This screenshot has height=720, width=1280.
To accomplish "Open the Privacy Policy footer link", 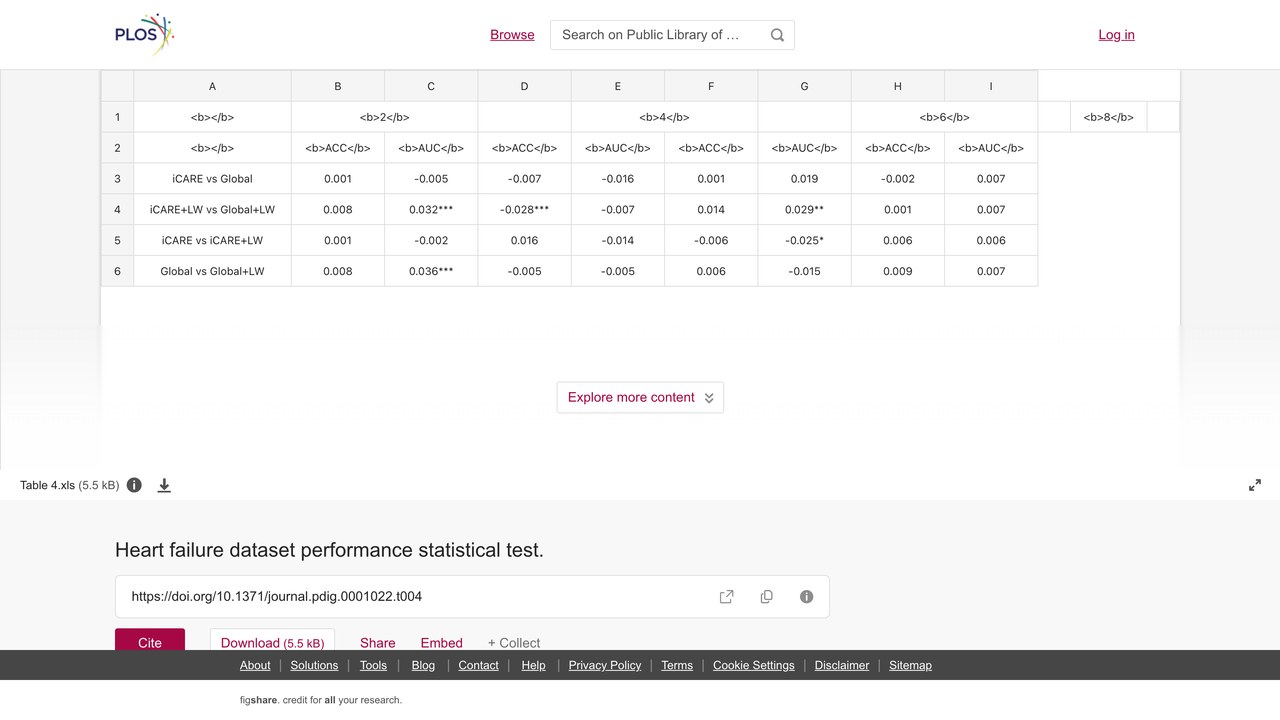I will (x=605, y=665).
